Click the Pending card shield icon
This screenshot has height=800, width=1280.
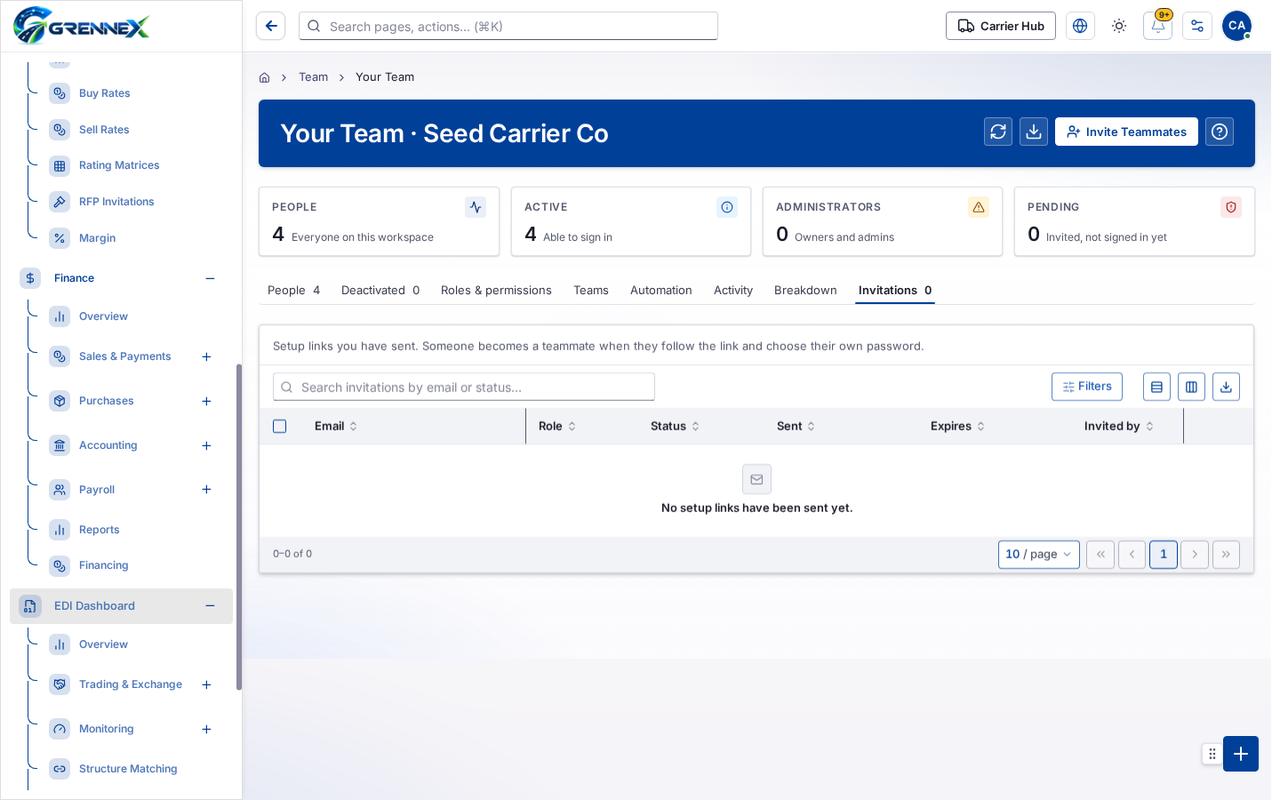pos(1231,207)
